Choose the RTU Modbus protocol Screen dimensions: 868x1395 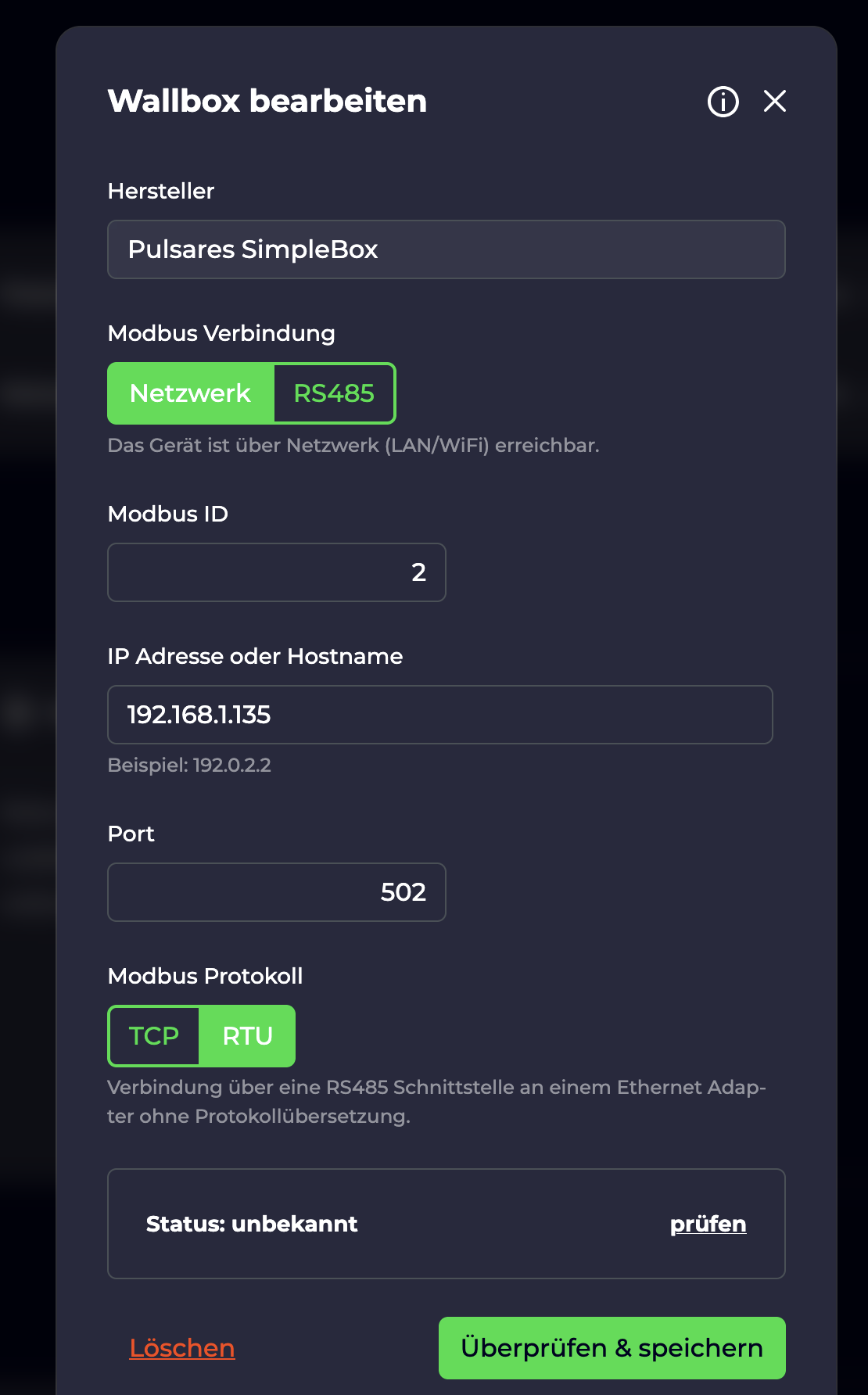pyautogui.click(x=247, y=1036)
